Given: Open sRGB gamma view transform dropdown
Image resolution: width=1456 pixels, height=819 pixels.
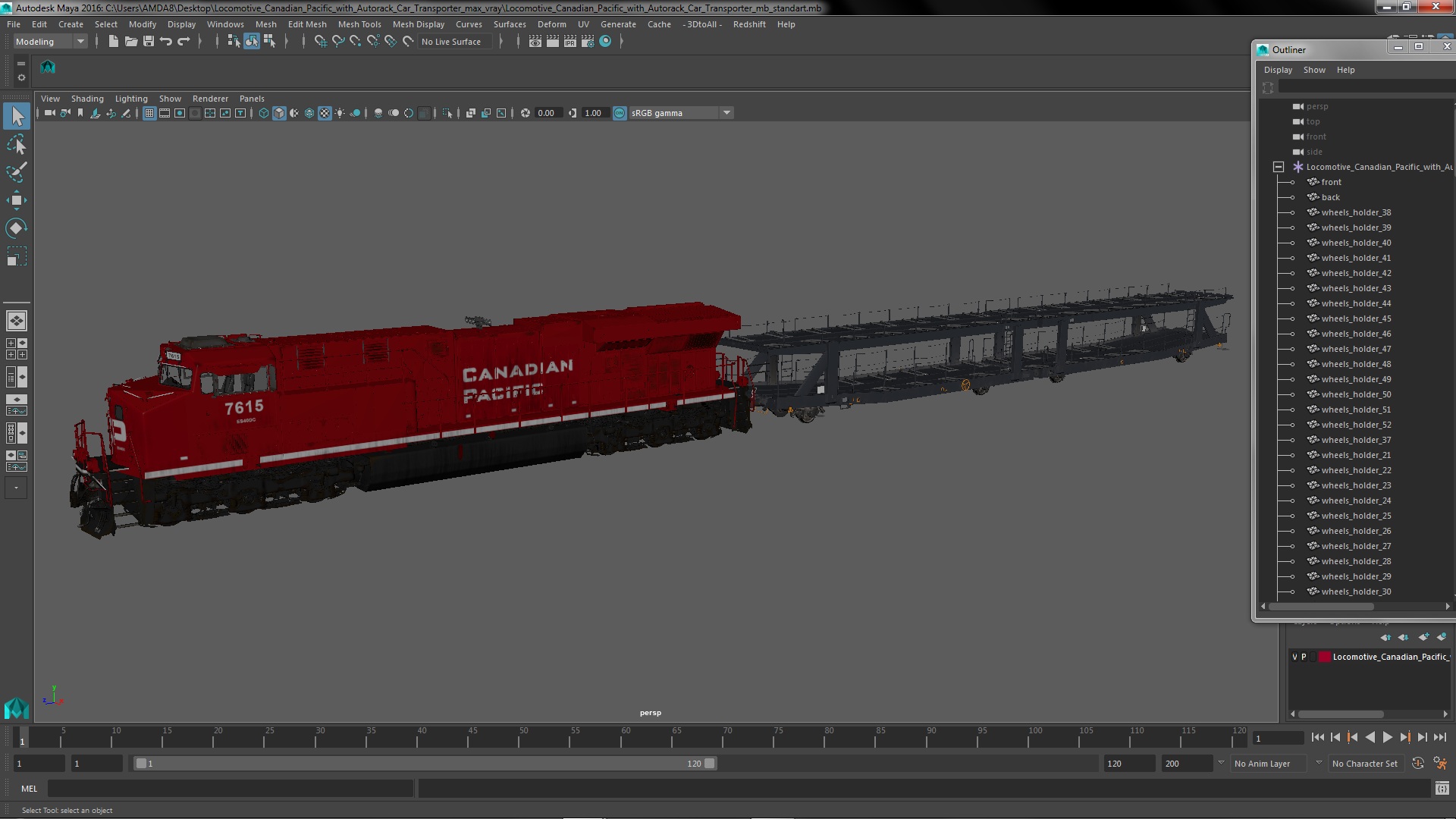Looking at the screenshot, I should (x=681, y=113).
